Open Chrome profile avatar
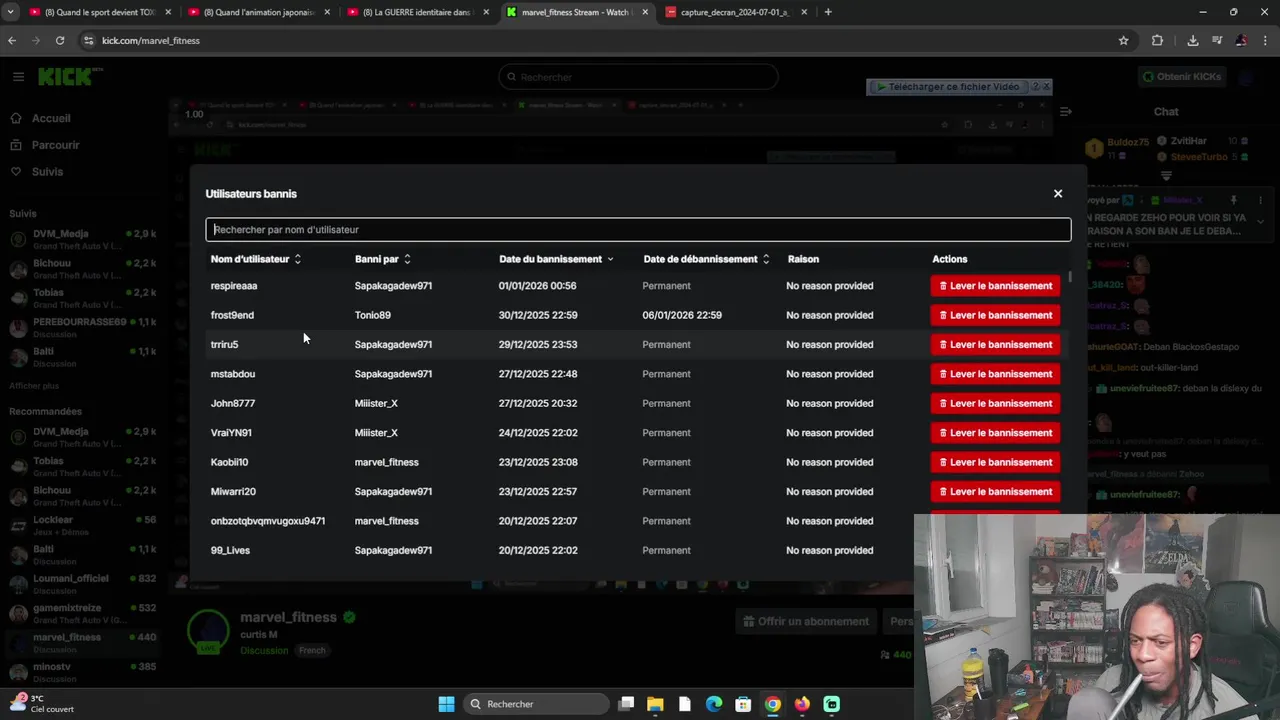1280x720 pixels. tap(1241, 41)
